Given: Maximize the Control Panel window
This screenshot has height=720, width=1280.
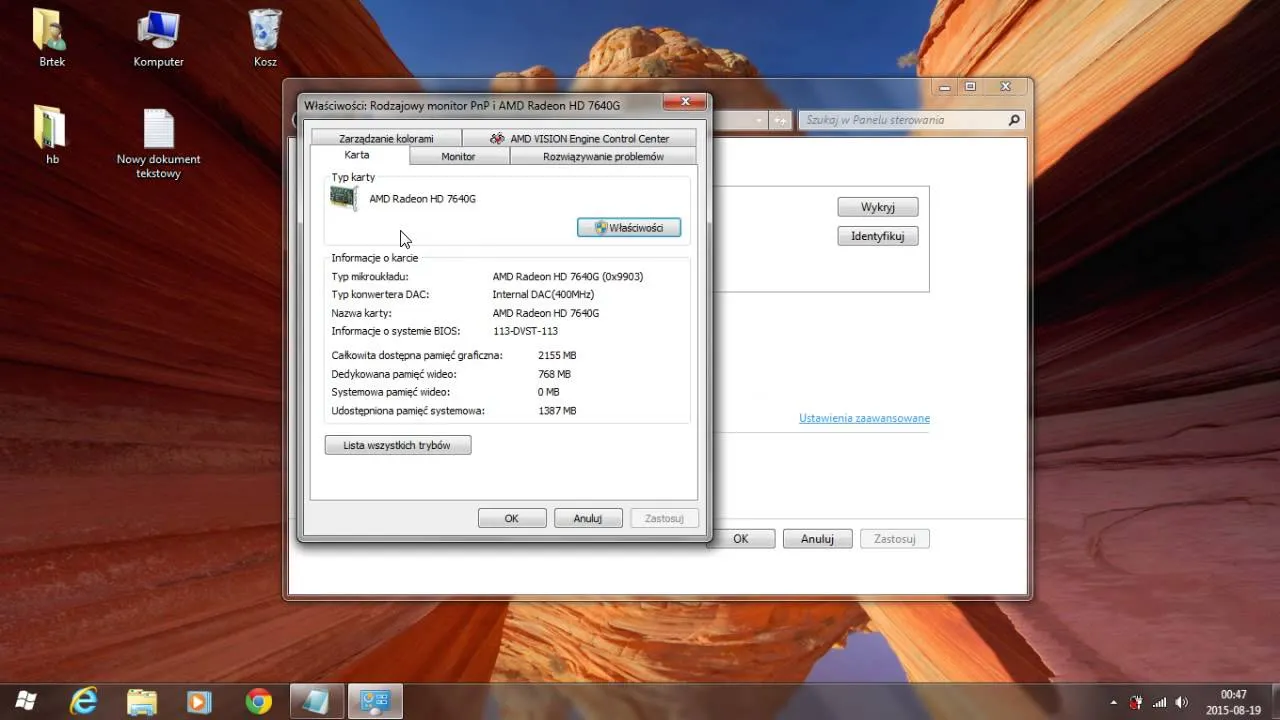Looking at the screenshot, I should click(x=970, y=87).
